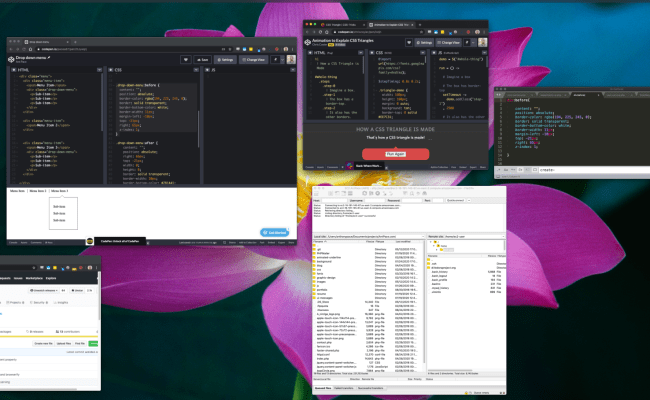This screenshot has height=400, width=650.
Task: Click Quickconnect button in FileZilla
Action: (456, 200)
